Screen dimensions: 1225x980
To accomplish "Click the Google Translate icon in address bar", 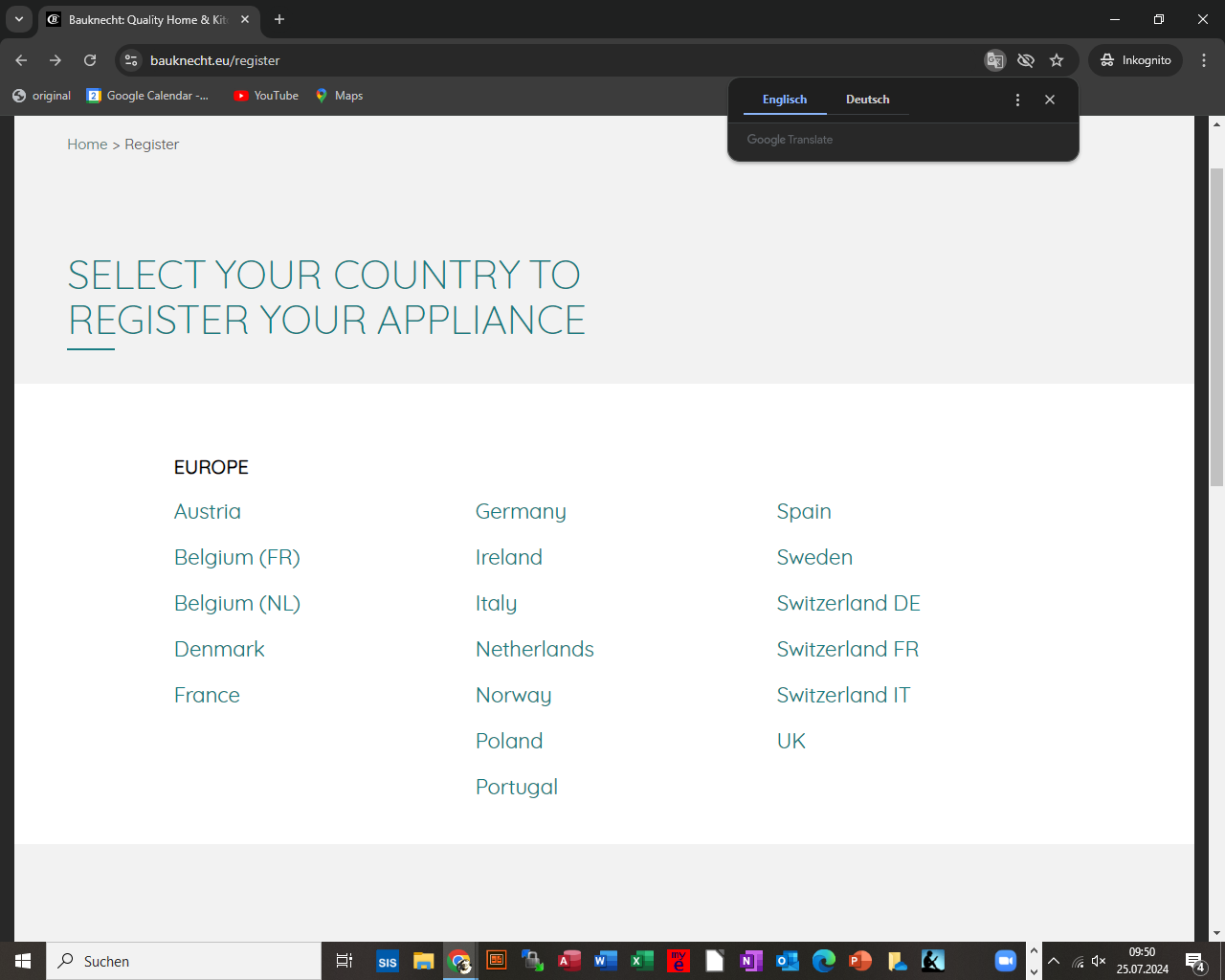I will pyautogui.click(x=995, y=60).
